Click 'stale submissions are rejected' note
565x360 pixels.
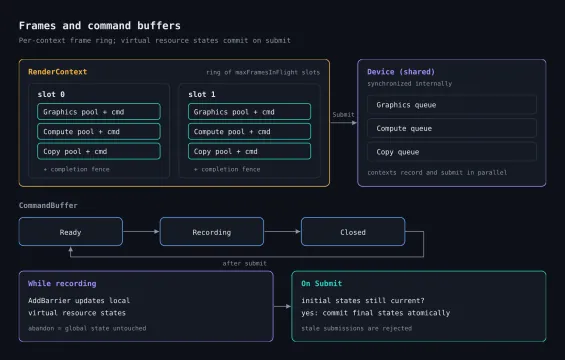pyautogui.click(x=357, y=328)
